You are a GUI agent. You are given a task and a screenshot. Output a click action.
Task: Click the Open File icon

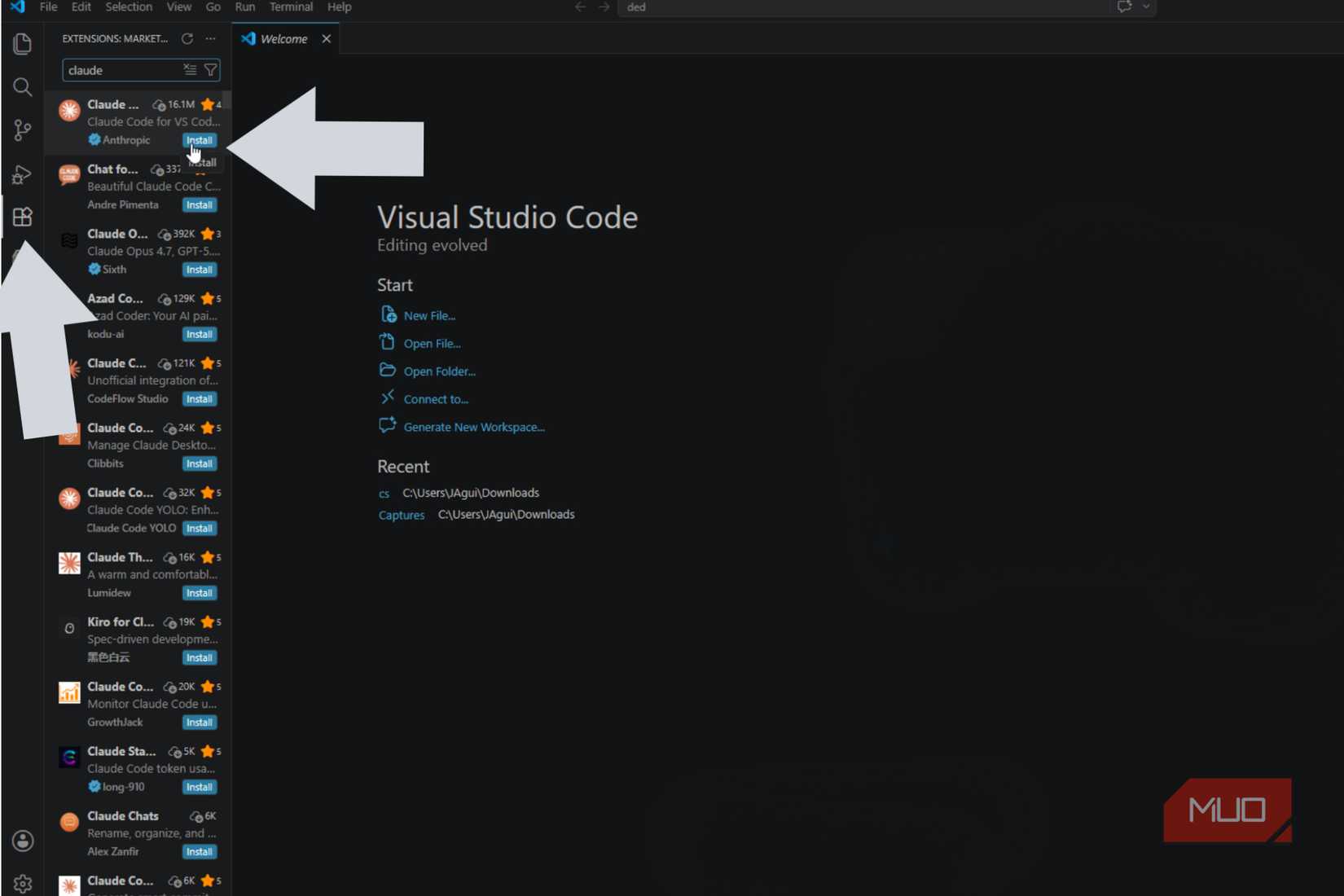(388, 342)
